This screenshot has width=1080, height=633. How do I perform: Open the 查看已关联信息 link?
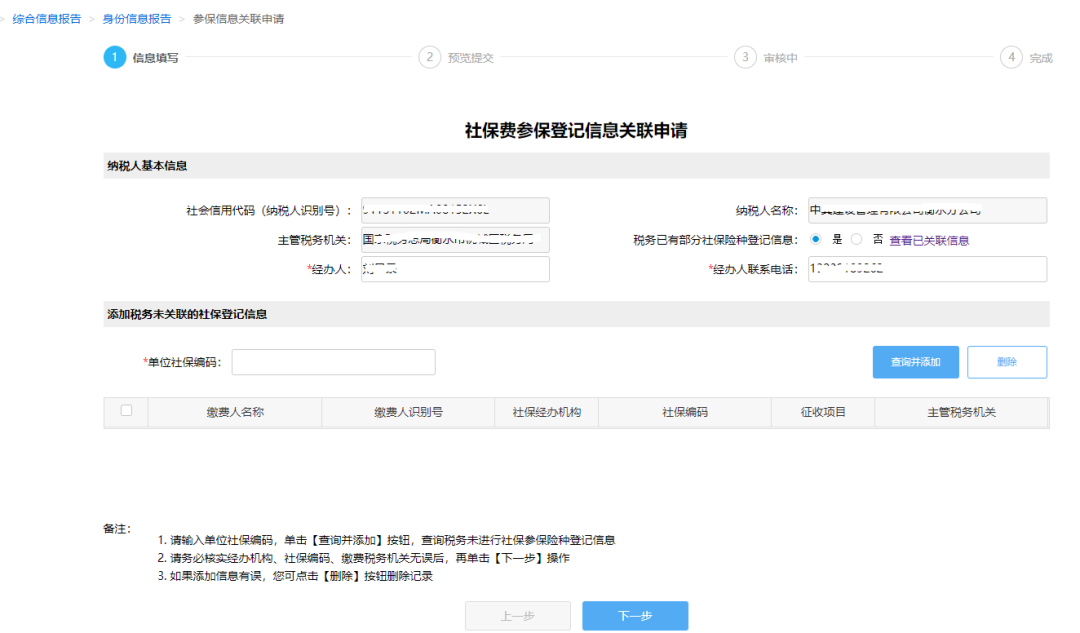click(929, 240)
